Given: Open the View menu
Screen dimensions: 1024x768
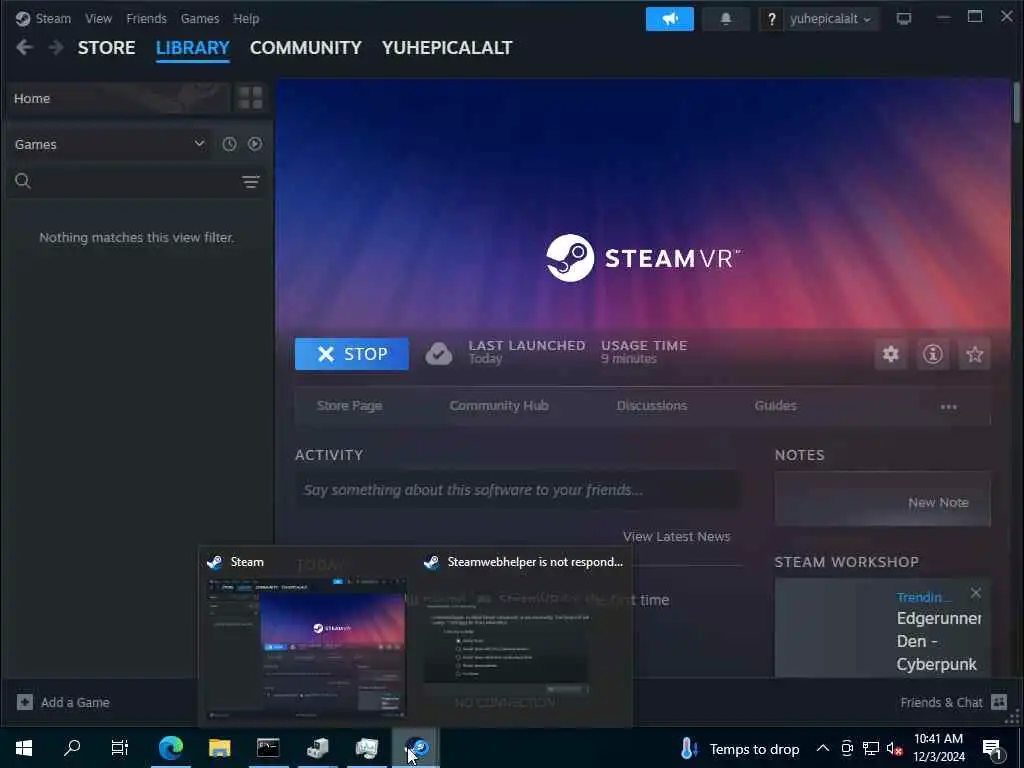Looking at the screenshot, I should (x=98, y=18).
